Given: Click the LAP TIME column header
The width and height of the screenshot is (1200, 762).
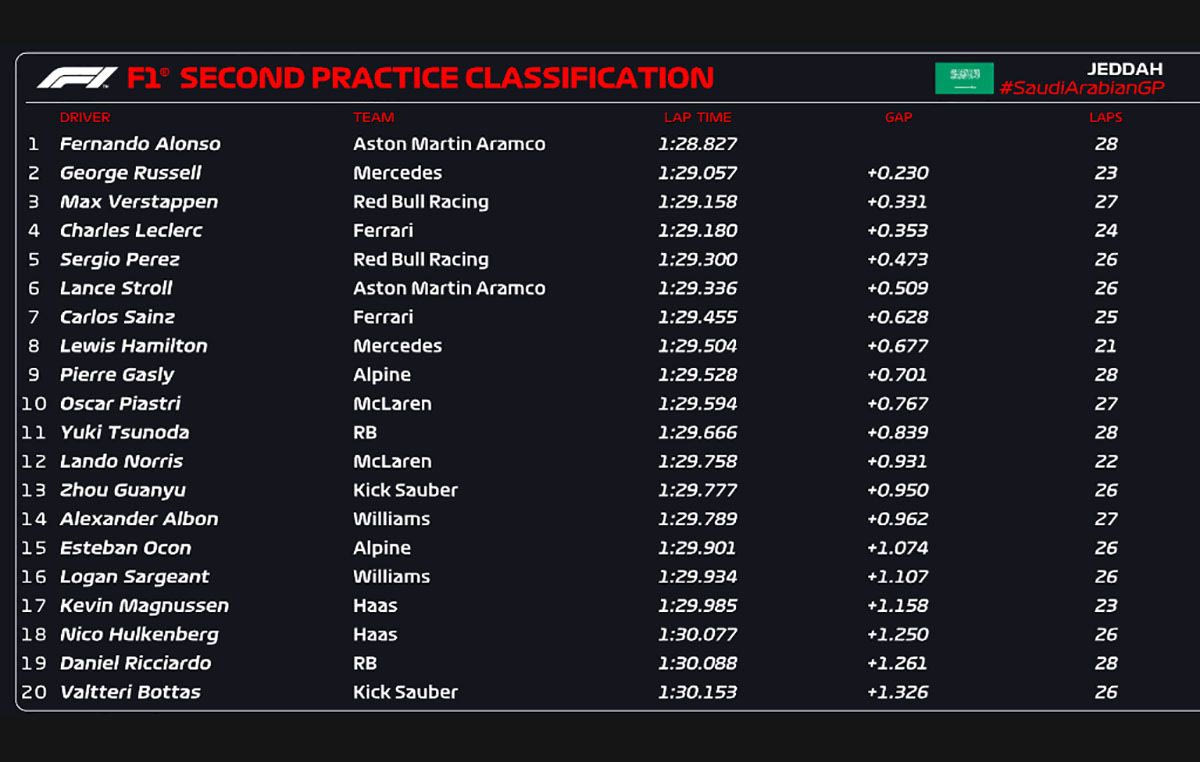Looking at the screenshot, I should coord(697,117).
